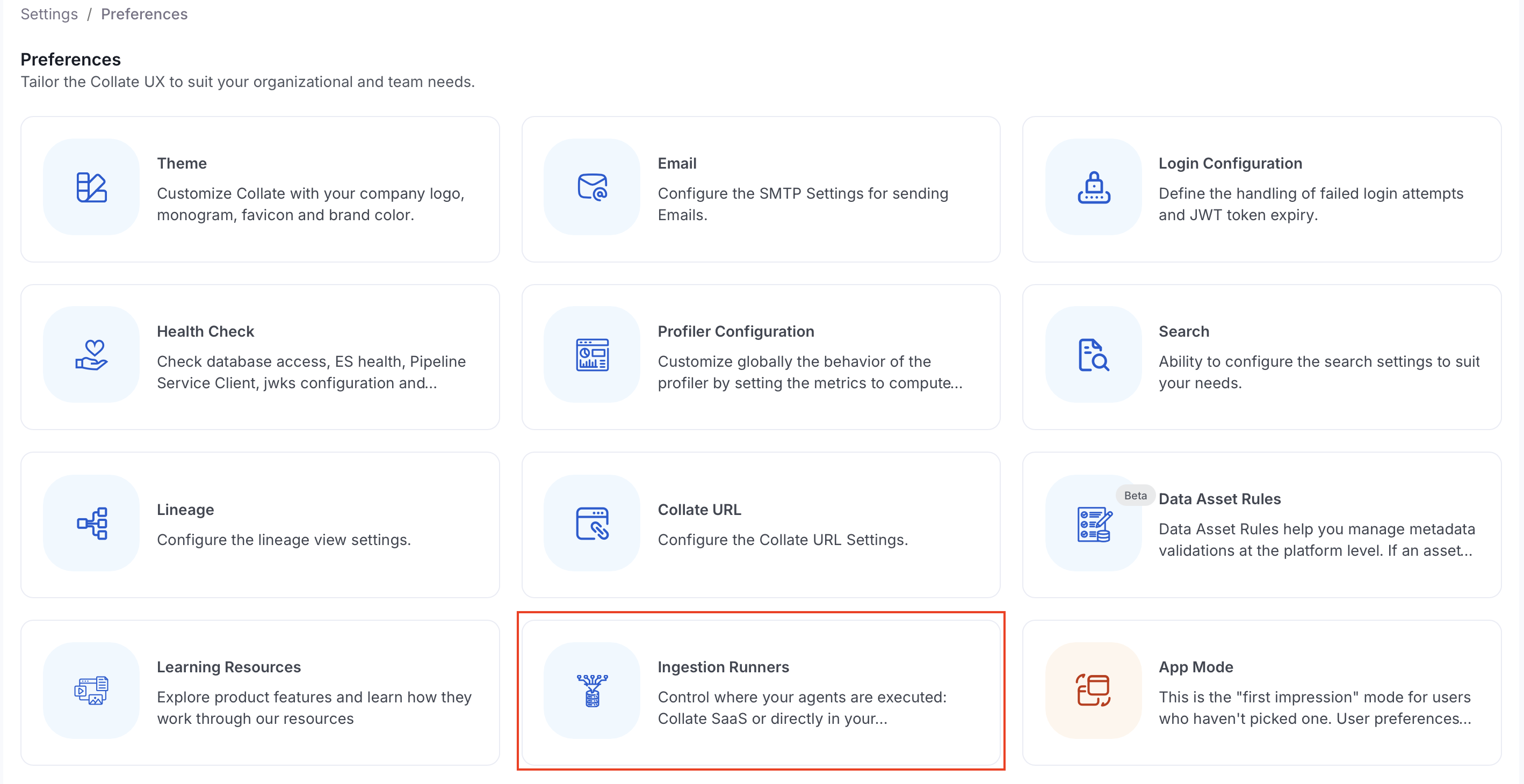Click 'Configure the lineage view settings.' text
Viewport: 1524px width, 784px height.
(284, 540)
